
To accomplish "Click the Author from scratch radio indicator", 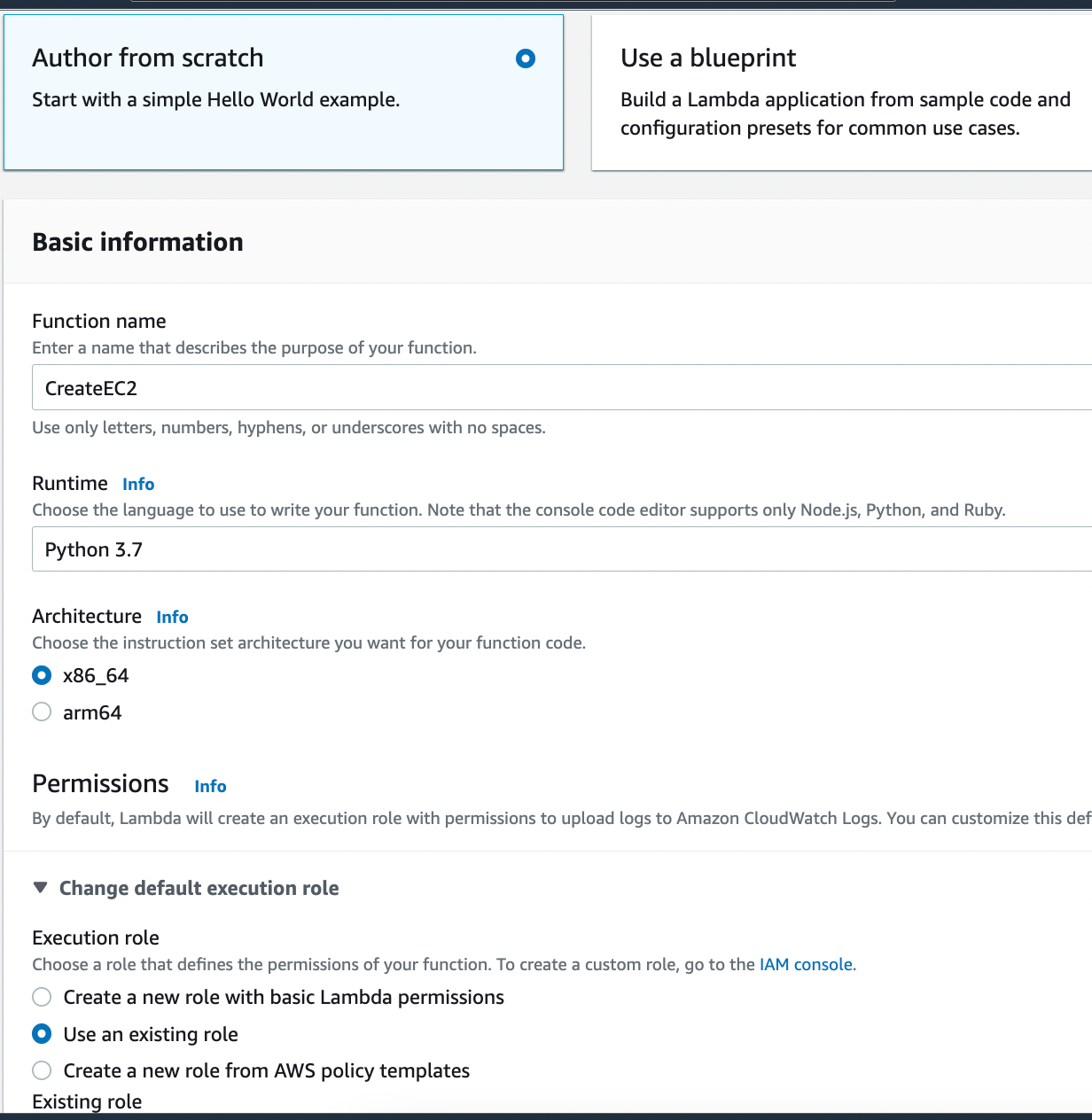I will 525,58.
